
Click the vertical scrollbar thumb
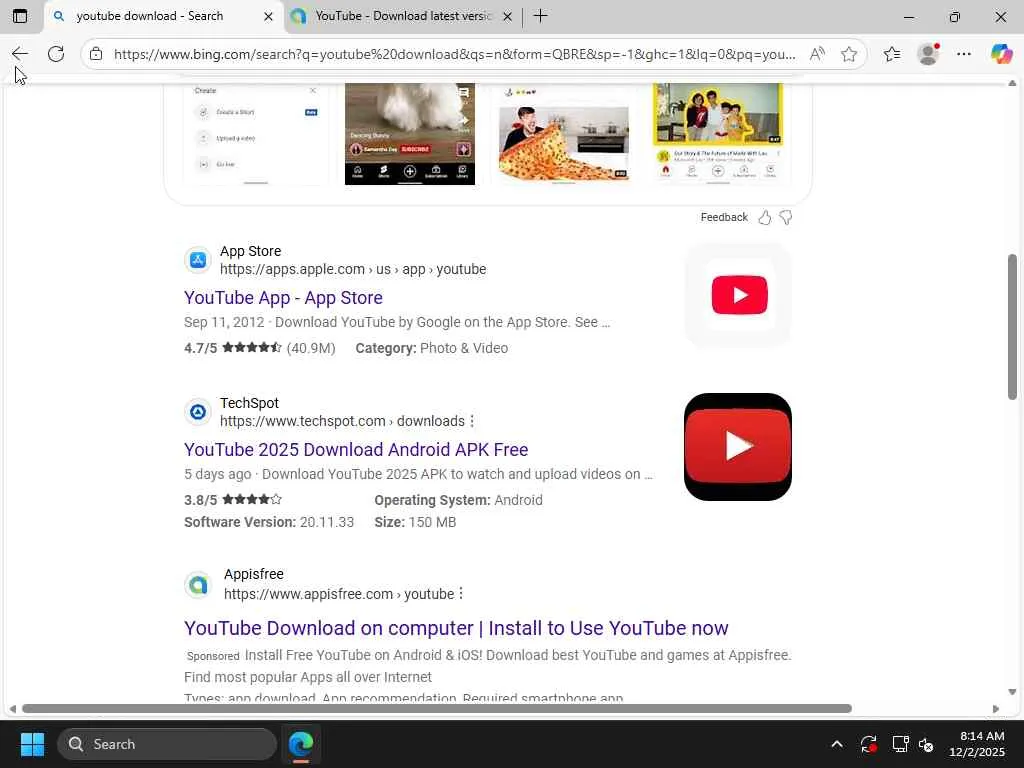tap(1012, 327)
